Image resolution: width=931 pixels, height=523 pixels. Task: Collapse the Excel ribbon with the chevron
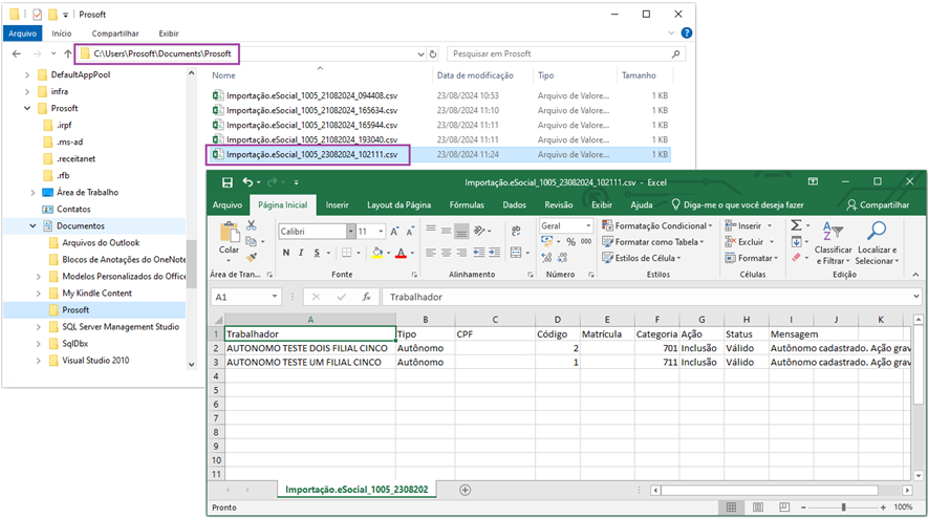(915, 274)
